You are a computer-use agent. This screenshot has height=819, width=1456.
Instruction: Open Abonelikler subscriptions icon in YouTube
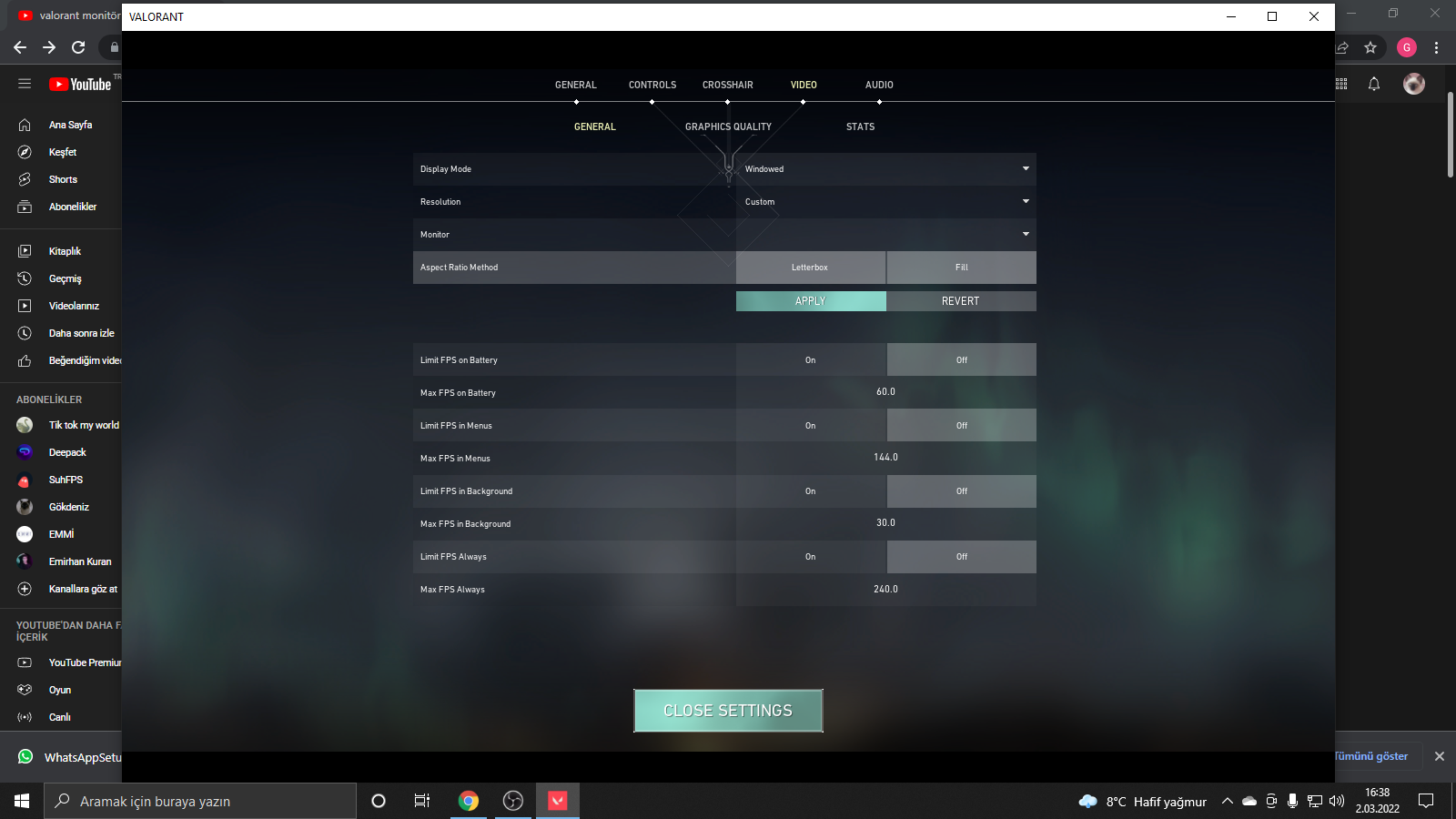25,207
